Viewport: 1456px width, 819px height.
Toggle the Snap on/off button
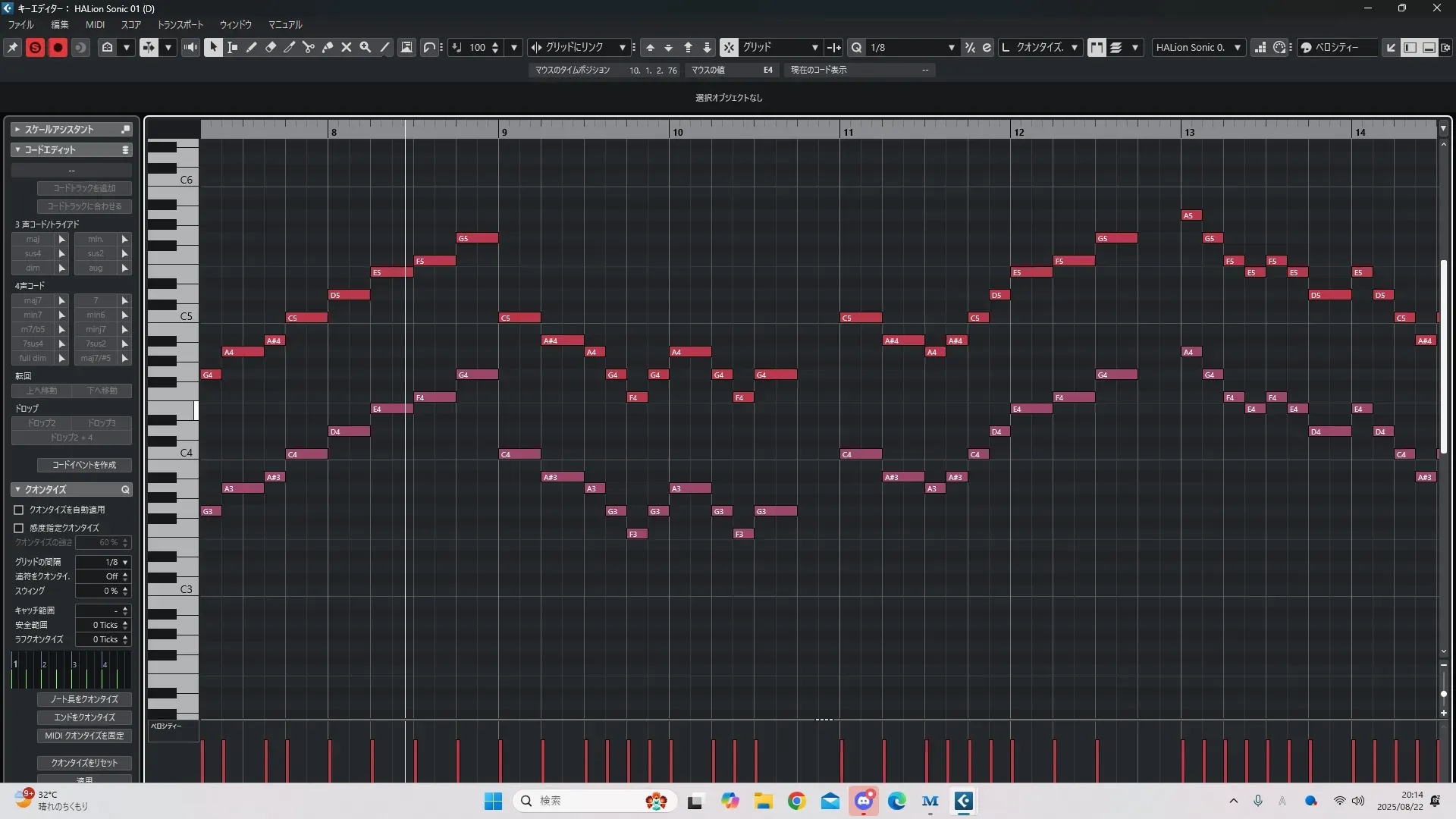(728, 47)
